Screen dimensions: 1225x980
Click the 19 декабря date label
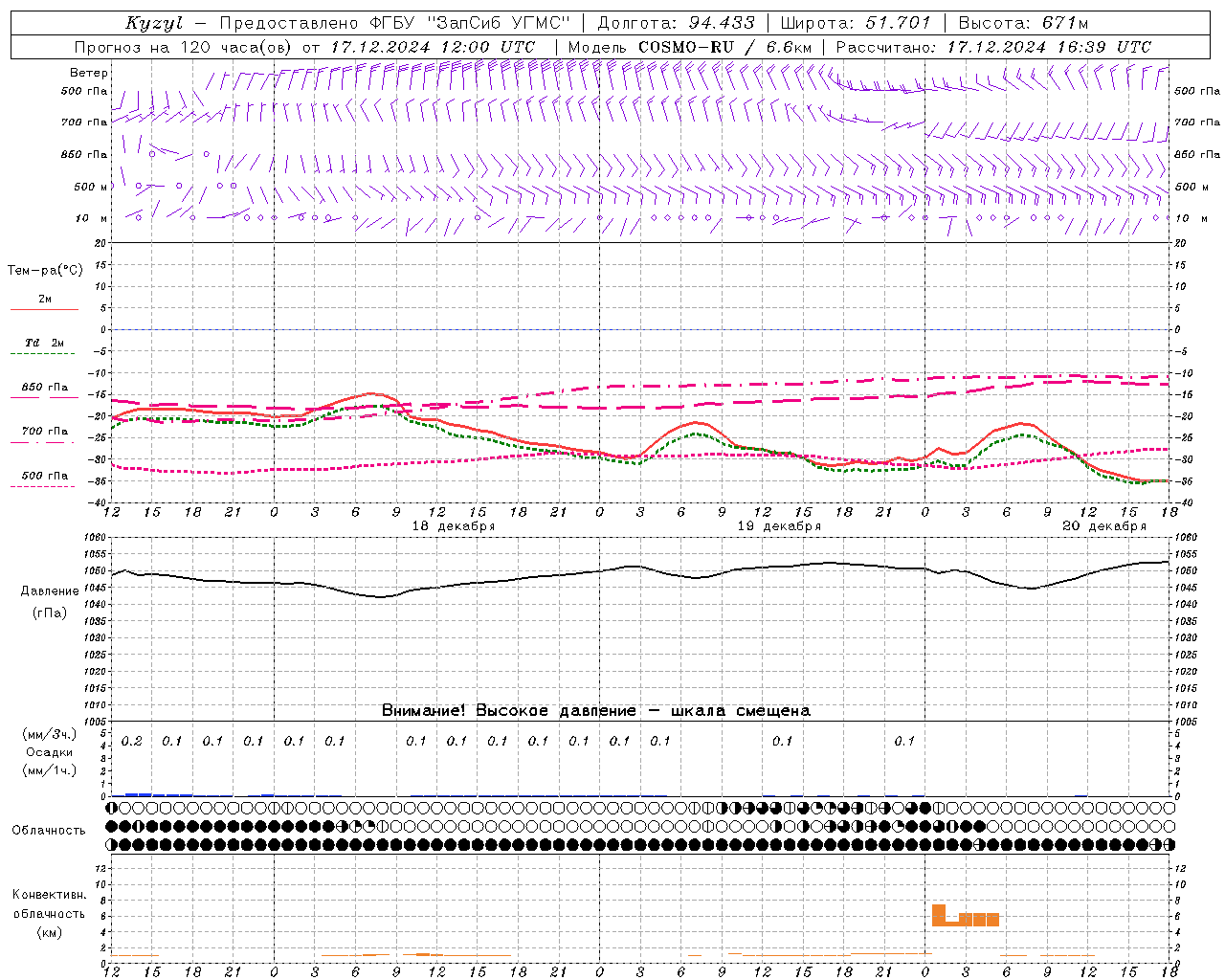pyautogui.click(x=778, y=526)
